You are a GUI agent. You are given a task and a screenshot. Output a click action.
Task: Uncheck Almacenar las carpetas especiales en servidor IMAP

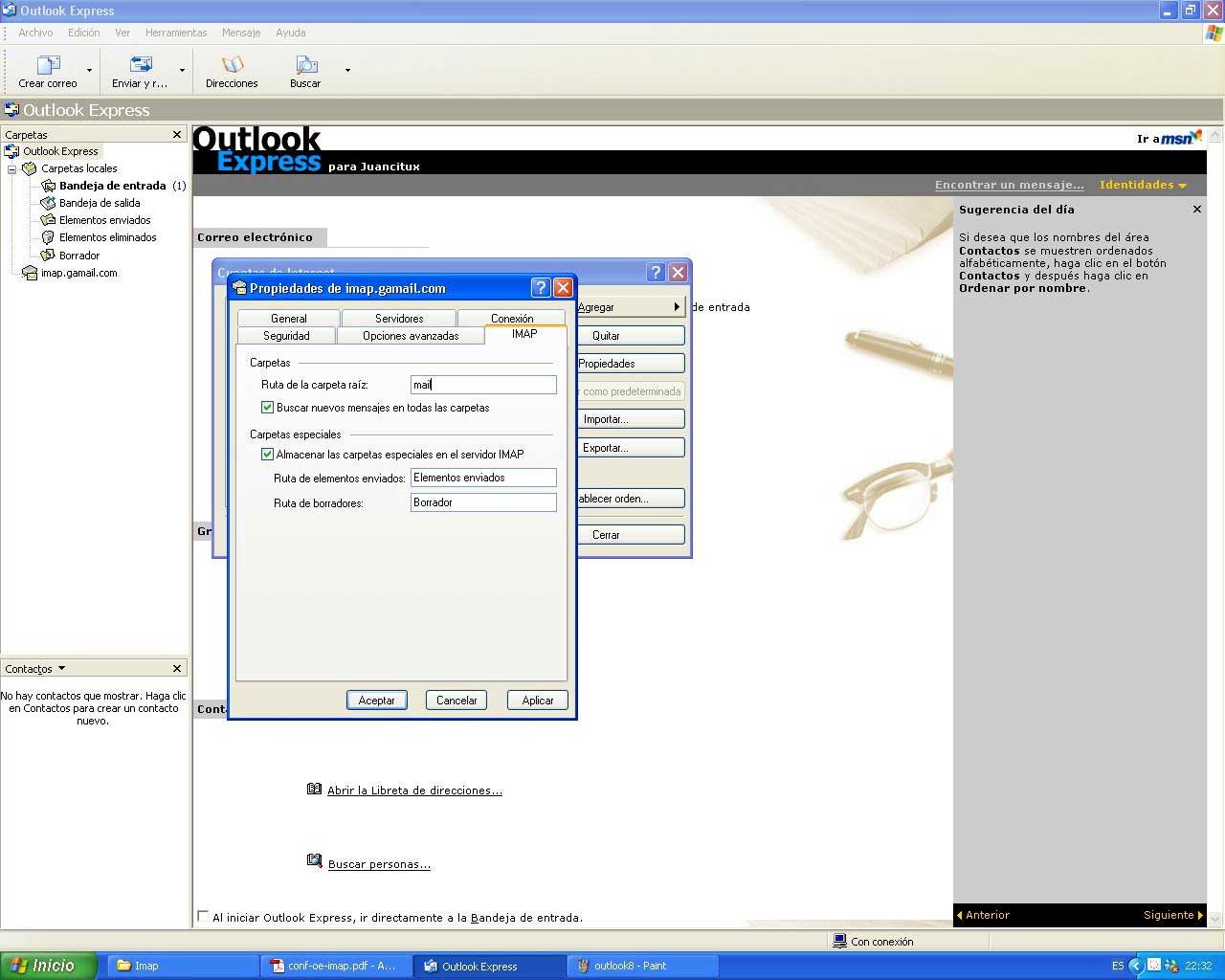[268, 455]
